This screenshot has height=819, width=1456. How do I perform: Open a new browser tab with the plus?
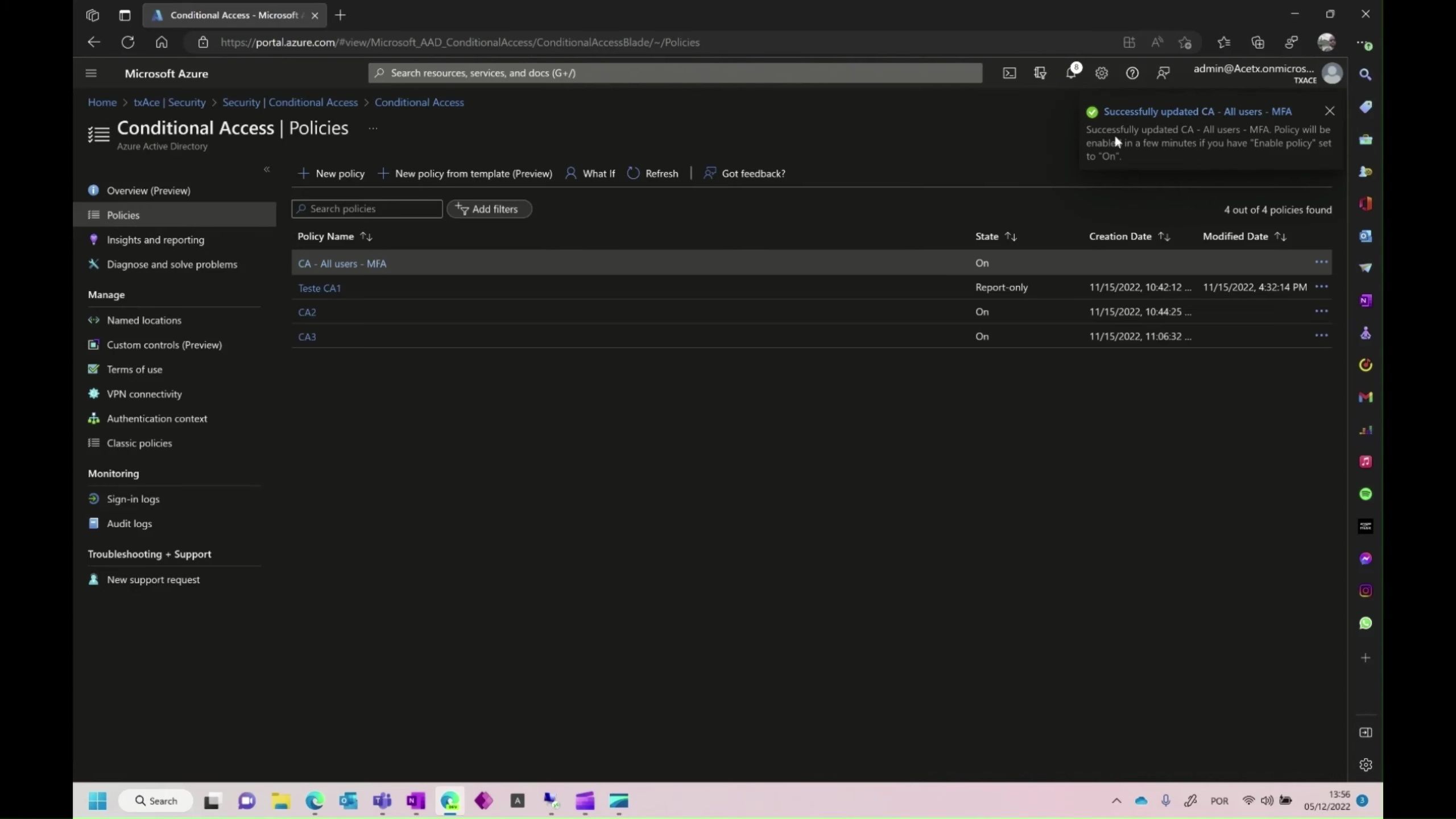340,15
